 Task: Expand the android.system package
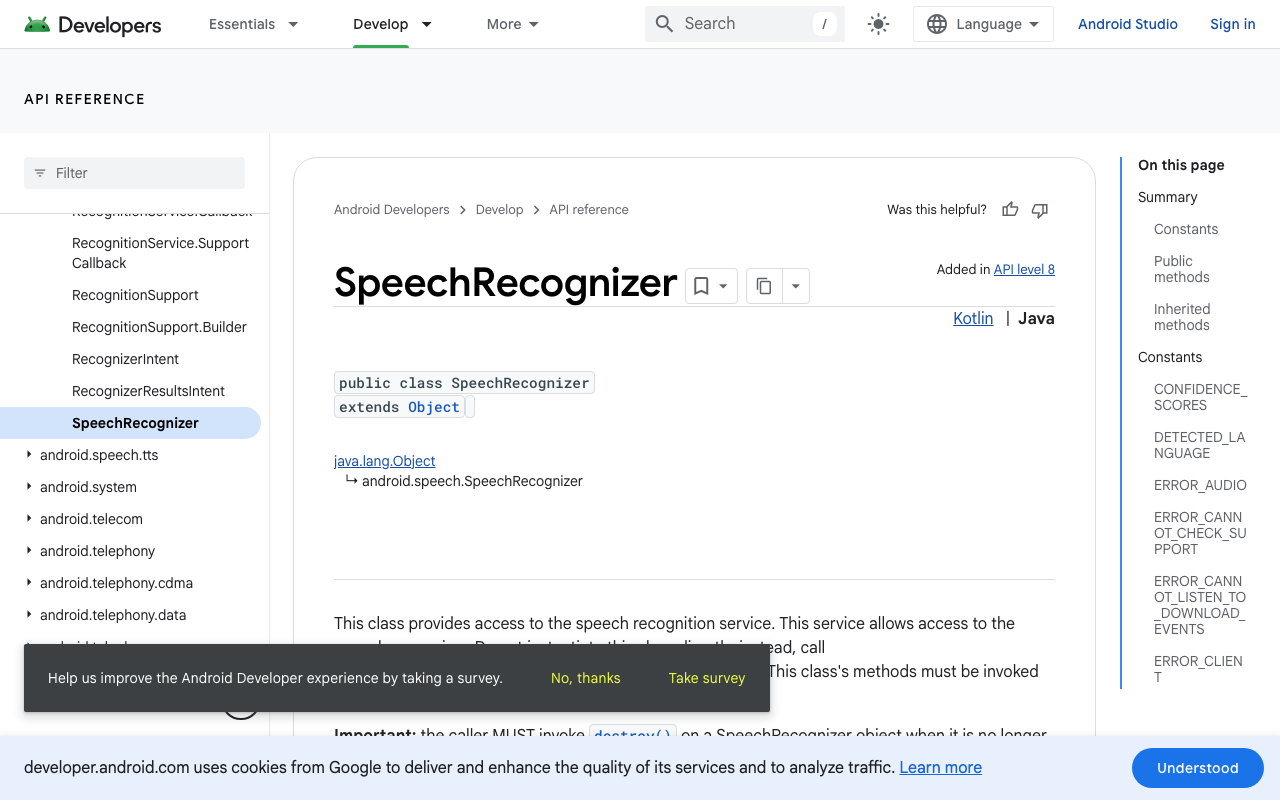coord(29,487)
